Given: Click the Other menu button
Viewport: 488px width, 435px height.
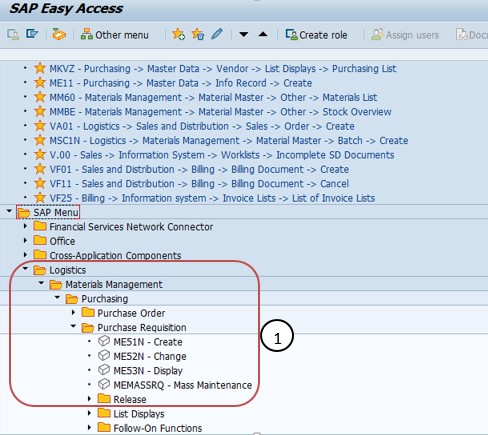Looking at the screenshot, I should [x=114, y=35].
